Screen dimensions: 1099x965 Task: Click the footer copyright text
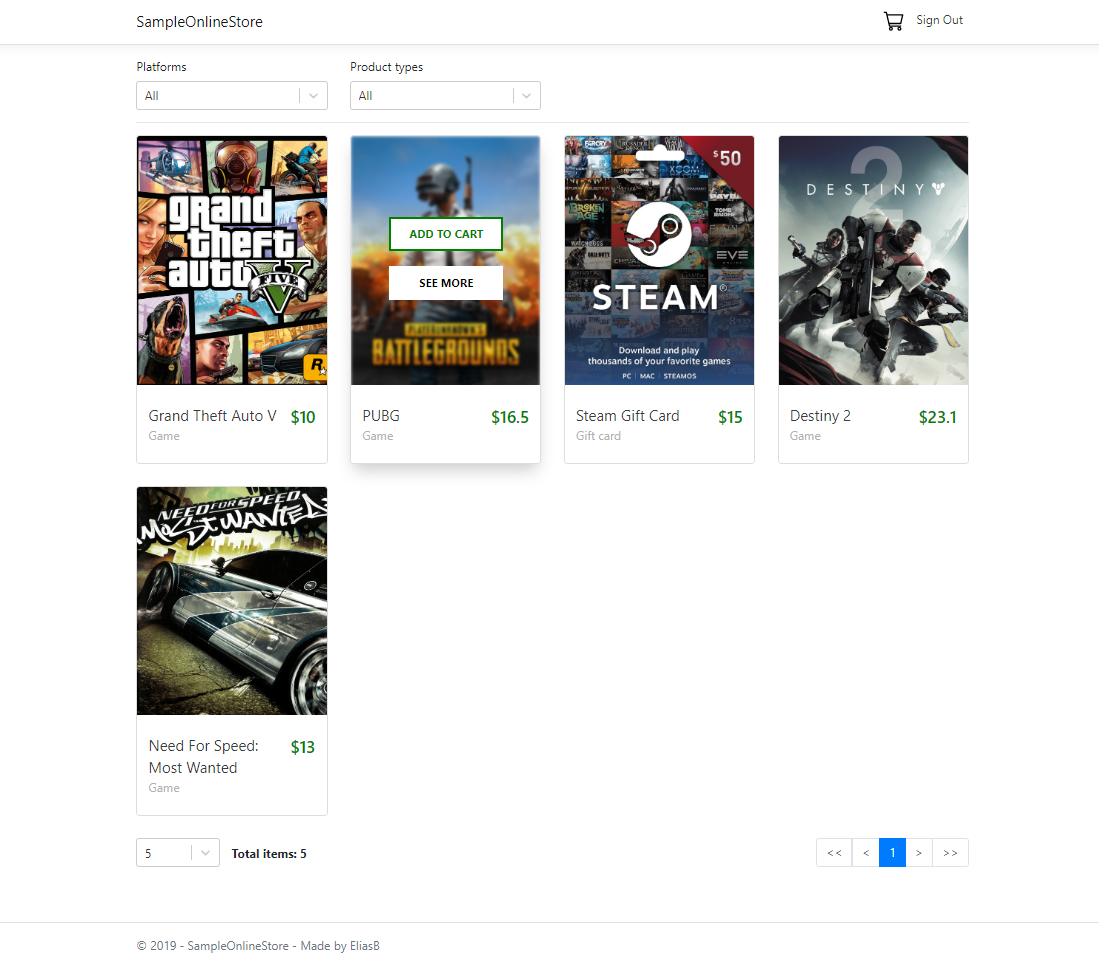tap(258, 945)
